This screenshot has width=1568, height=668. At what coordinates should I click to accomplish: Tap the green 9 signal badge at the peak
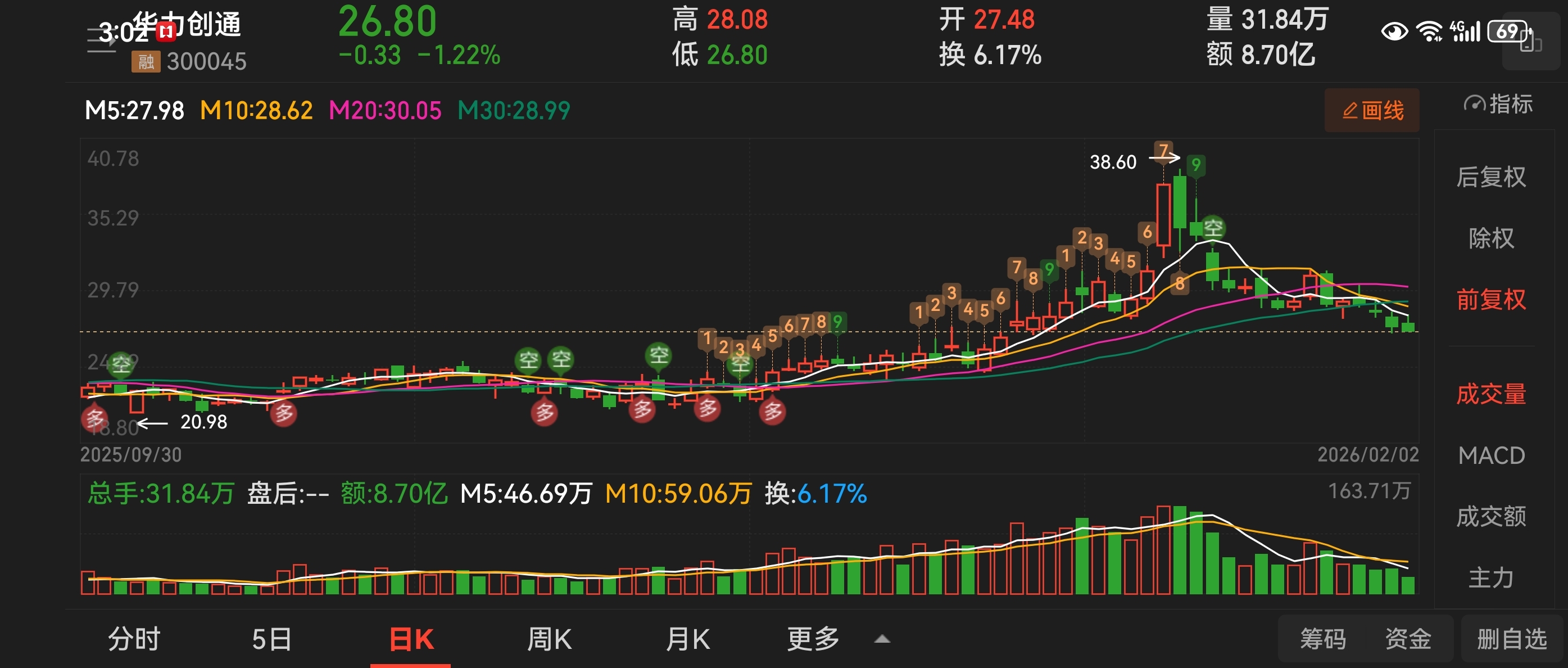tap(1195, 164)
